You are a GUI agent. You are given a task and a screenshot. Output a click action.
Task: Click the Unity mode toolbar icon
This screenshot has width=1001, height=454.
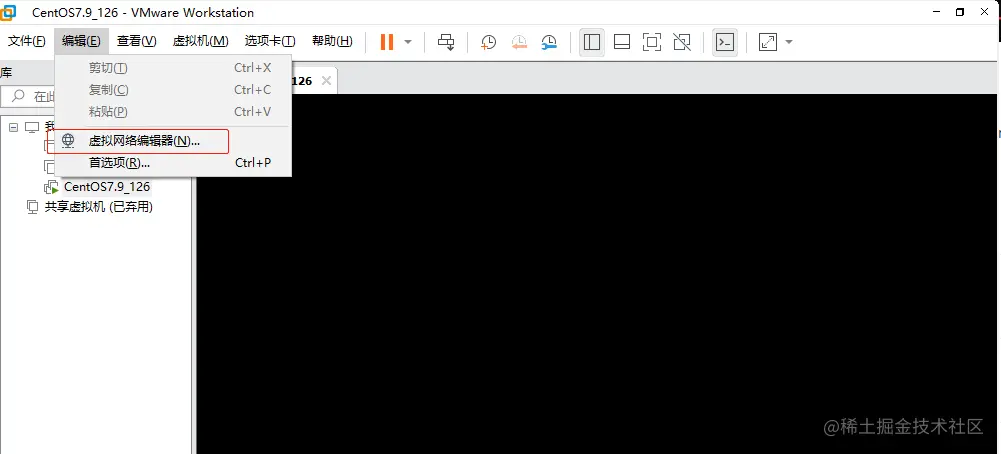pos(682,42)
